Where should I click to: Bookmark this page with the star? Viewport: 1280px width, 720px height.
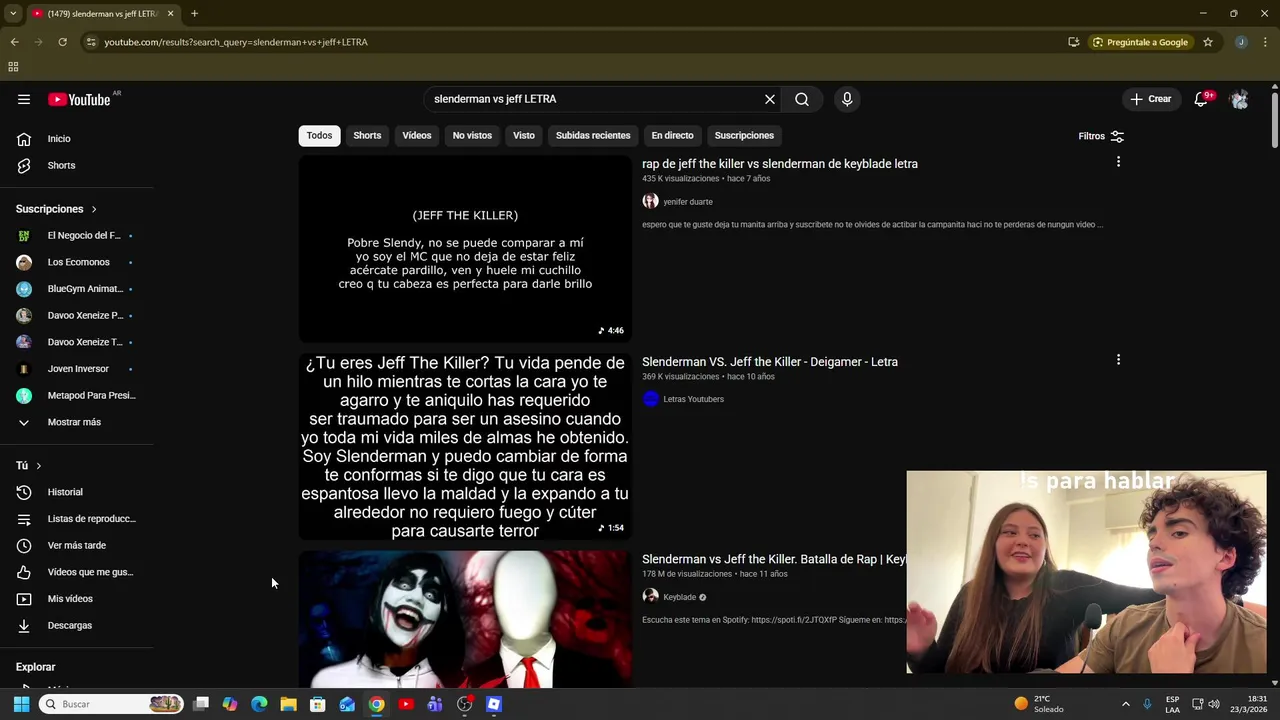(1208, 42)
